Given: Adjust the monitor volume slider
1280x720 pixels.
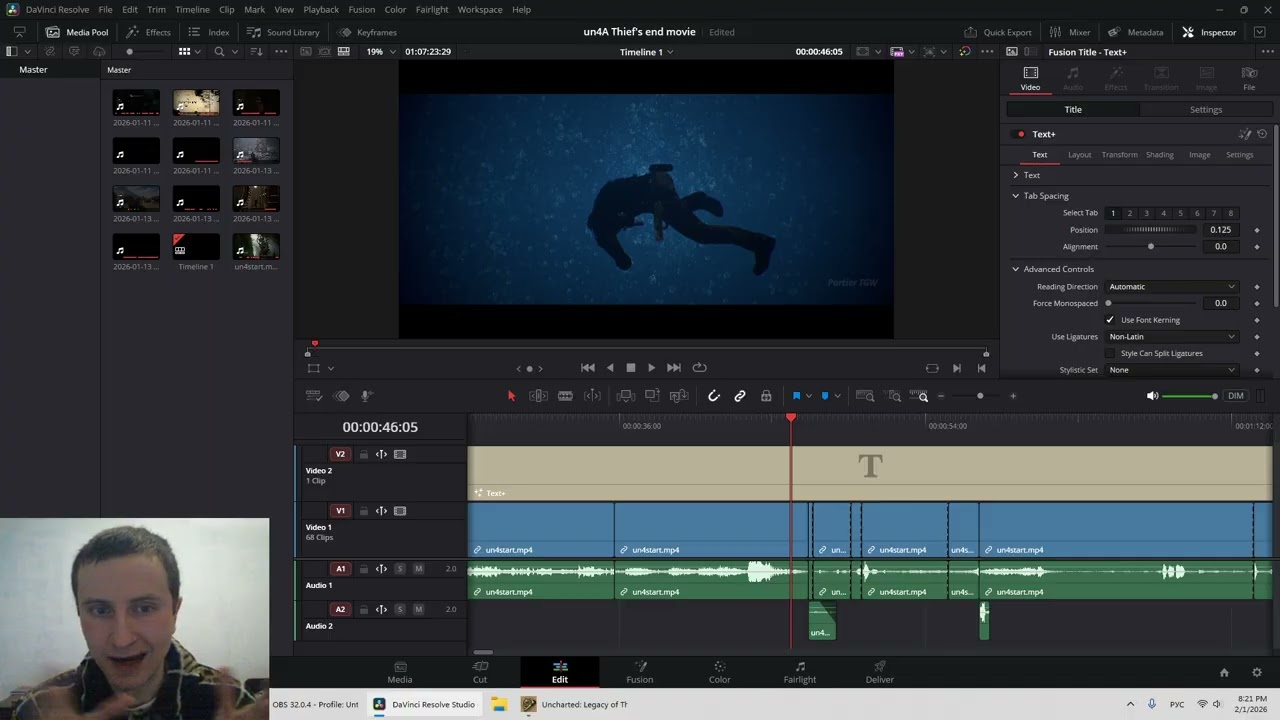Looking at the screenshot, I should click(x=1191, y=396).
